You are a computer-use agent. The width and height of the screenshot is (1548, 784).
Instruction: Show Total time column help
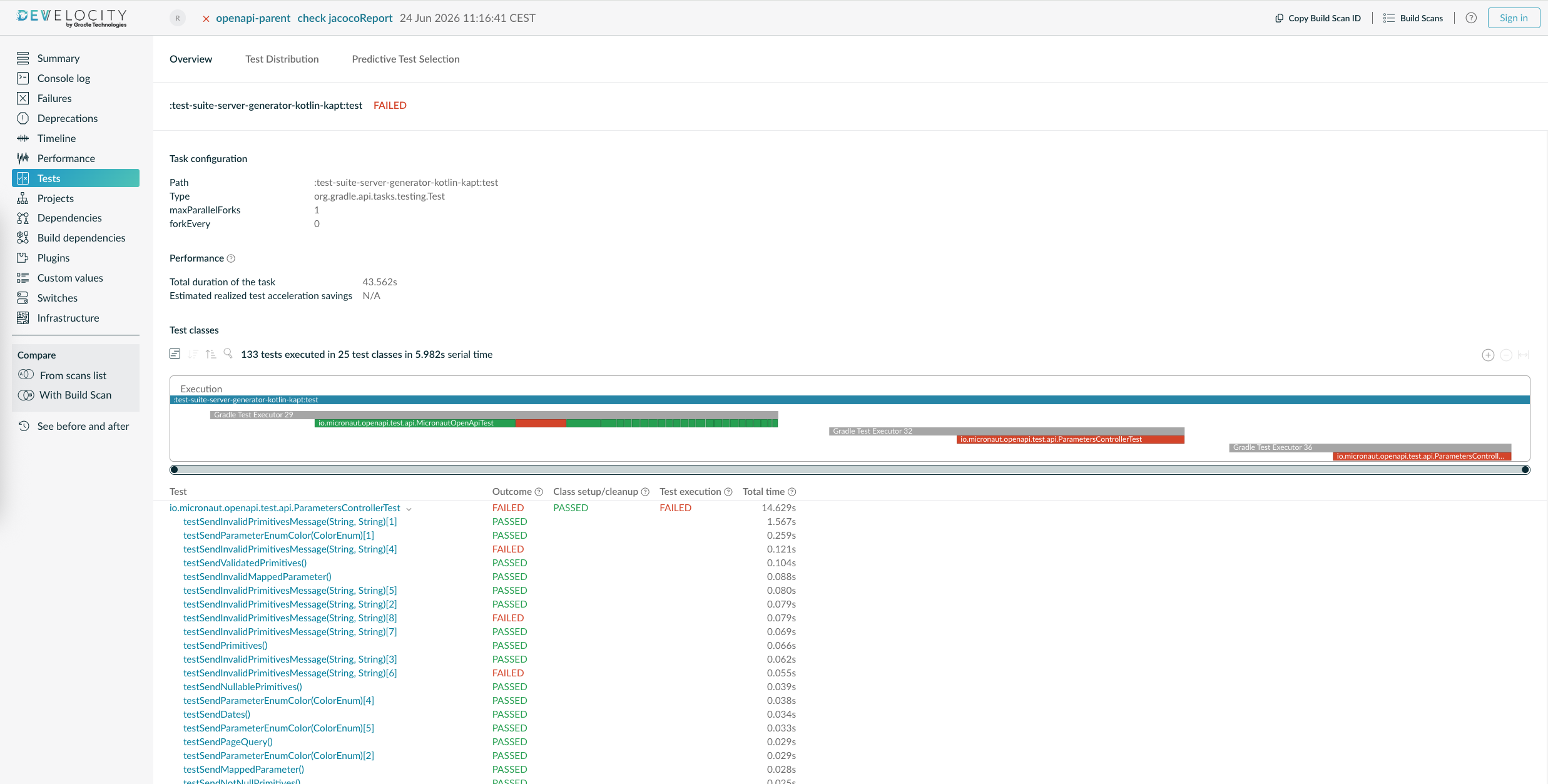[792, 492]
